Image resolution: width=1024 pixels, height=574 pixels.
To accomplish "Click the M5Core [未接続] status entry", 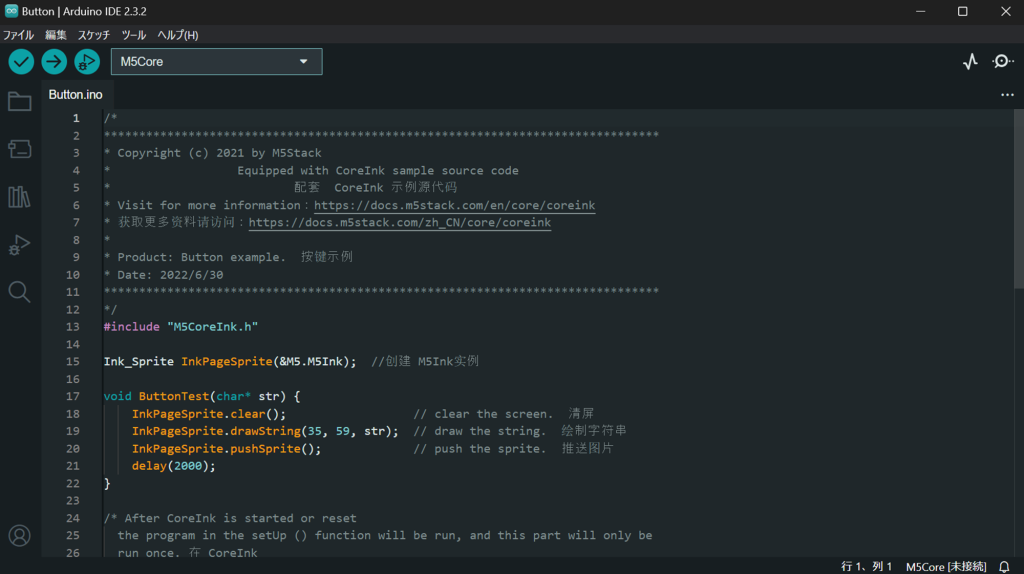I will [x=946, y=566].
